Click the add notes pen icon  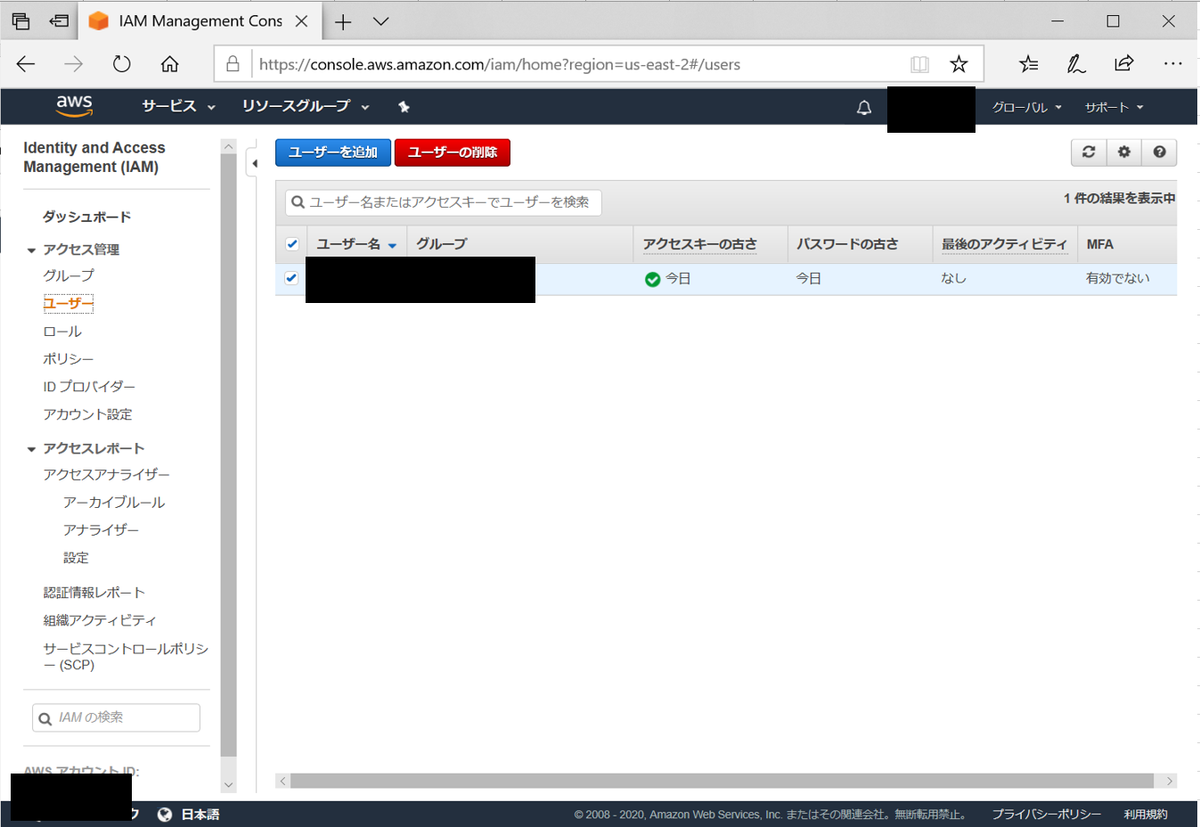[x=1076, y=64]
